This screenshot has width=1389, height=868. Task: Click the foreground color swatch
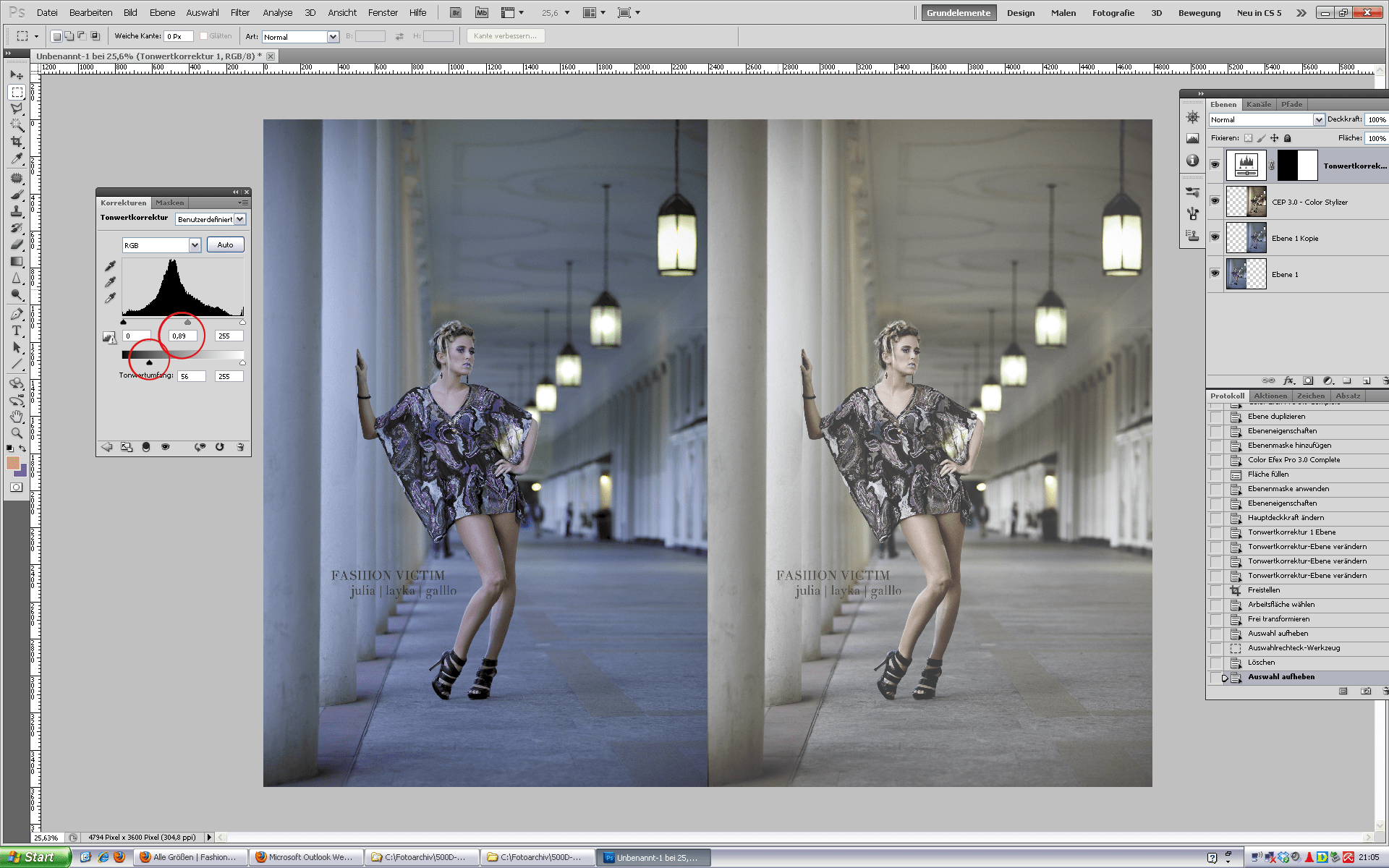point(12,463)
